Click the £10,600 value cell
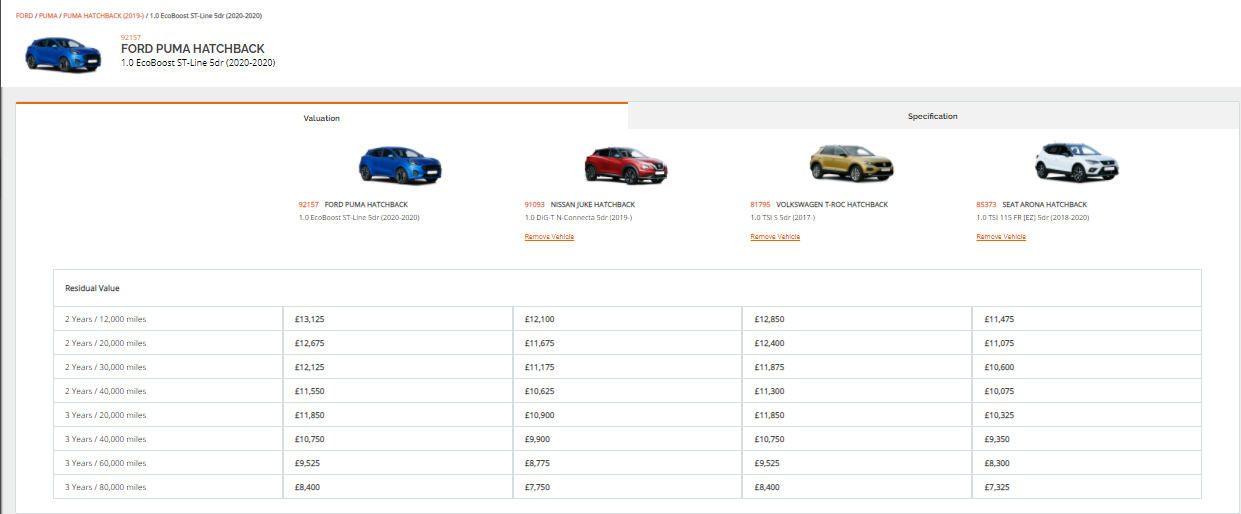The width and height of the screenshot is (1241, 514). 1087,367
